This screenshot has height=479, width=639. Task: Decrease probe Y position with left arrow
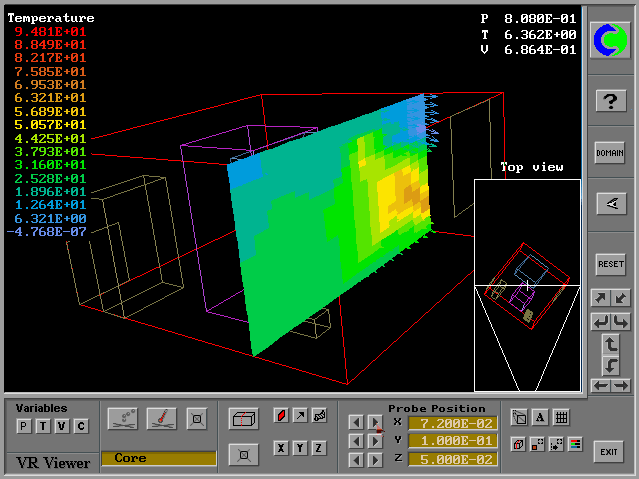(x=356, y=441)
